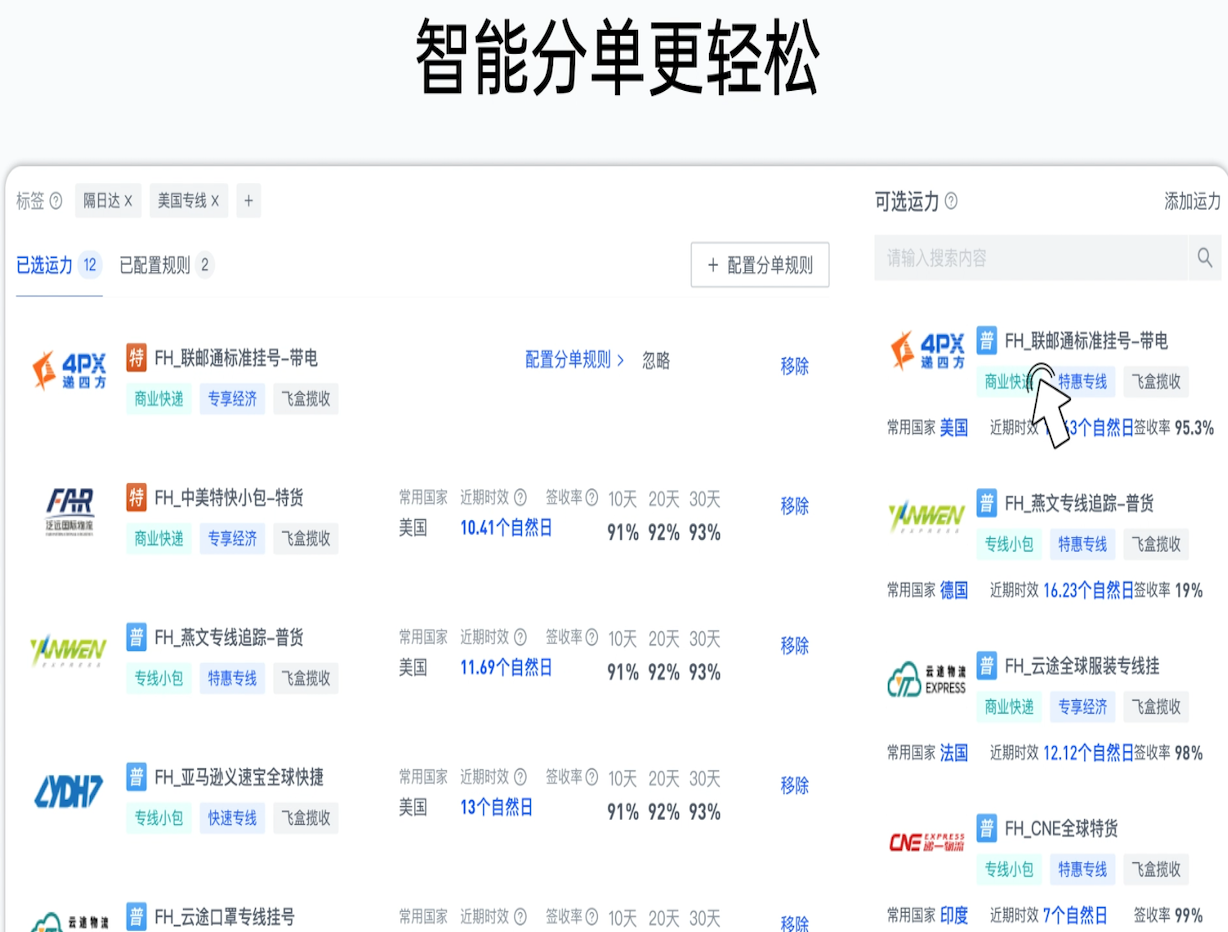The image size is (1228, 932).
Task: Click 忽略 in FH_联邮通标准挂号 row
Action: (x=656, y=361)
